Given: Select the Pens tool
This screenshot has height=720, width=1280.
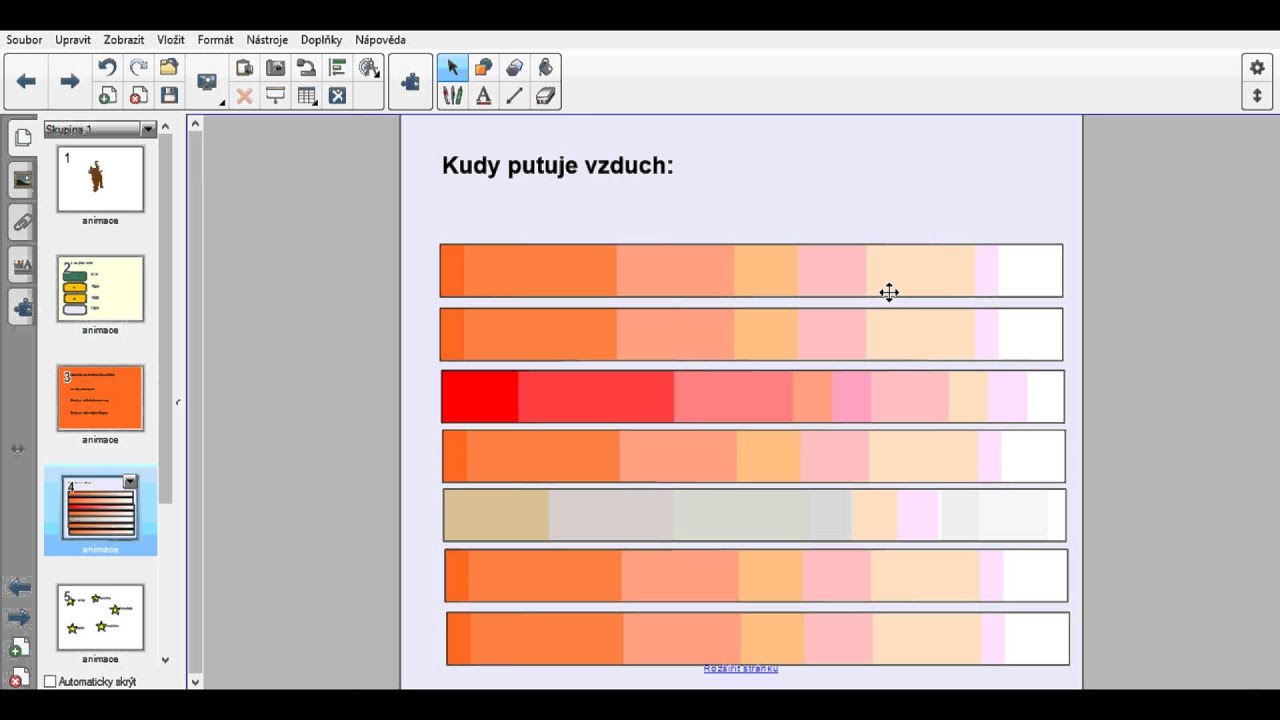Looking at the screenshot, I should (452, 96).
